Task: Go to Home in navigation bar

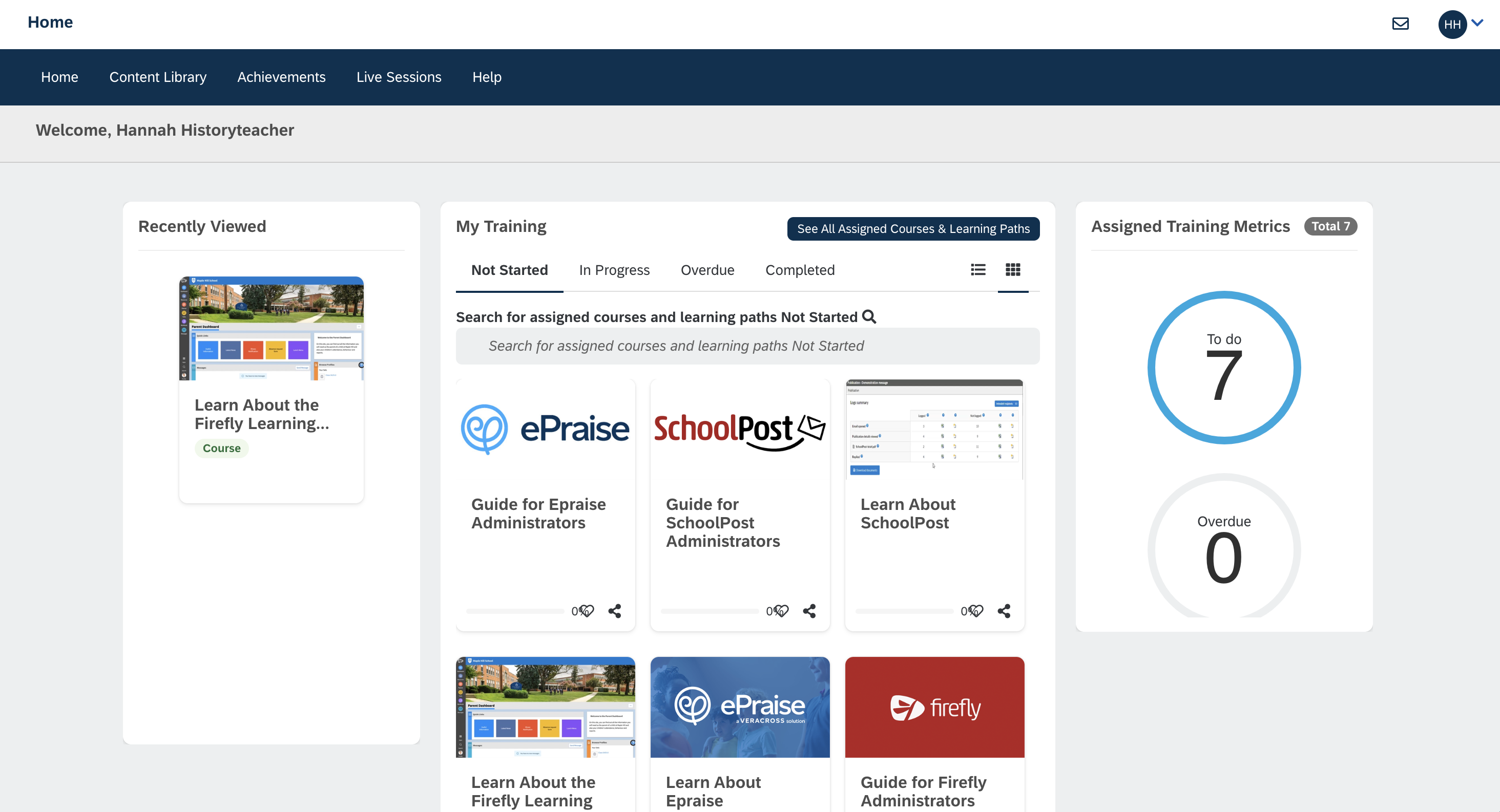Action: 59,77
